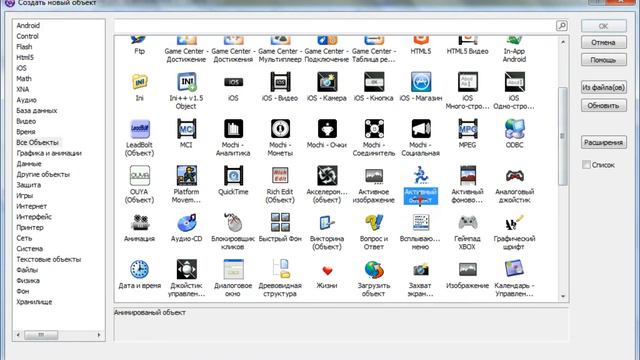Screen dimensions: 640x360
Task: Pick the Загрузить объект globe icon
Action: pyautogui.click(x=374, y=270)
